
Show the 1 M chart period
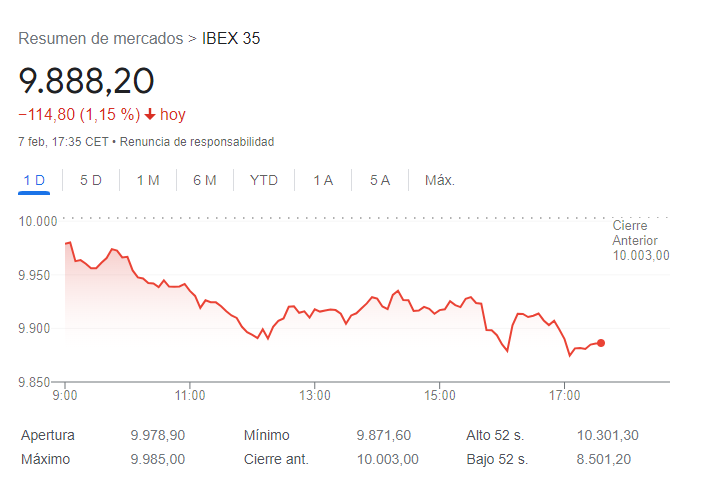(148, 180)
